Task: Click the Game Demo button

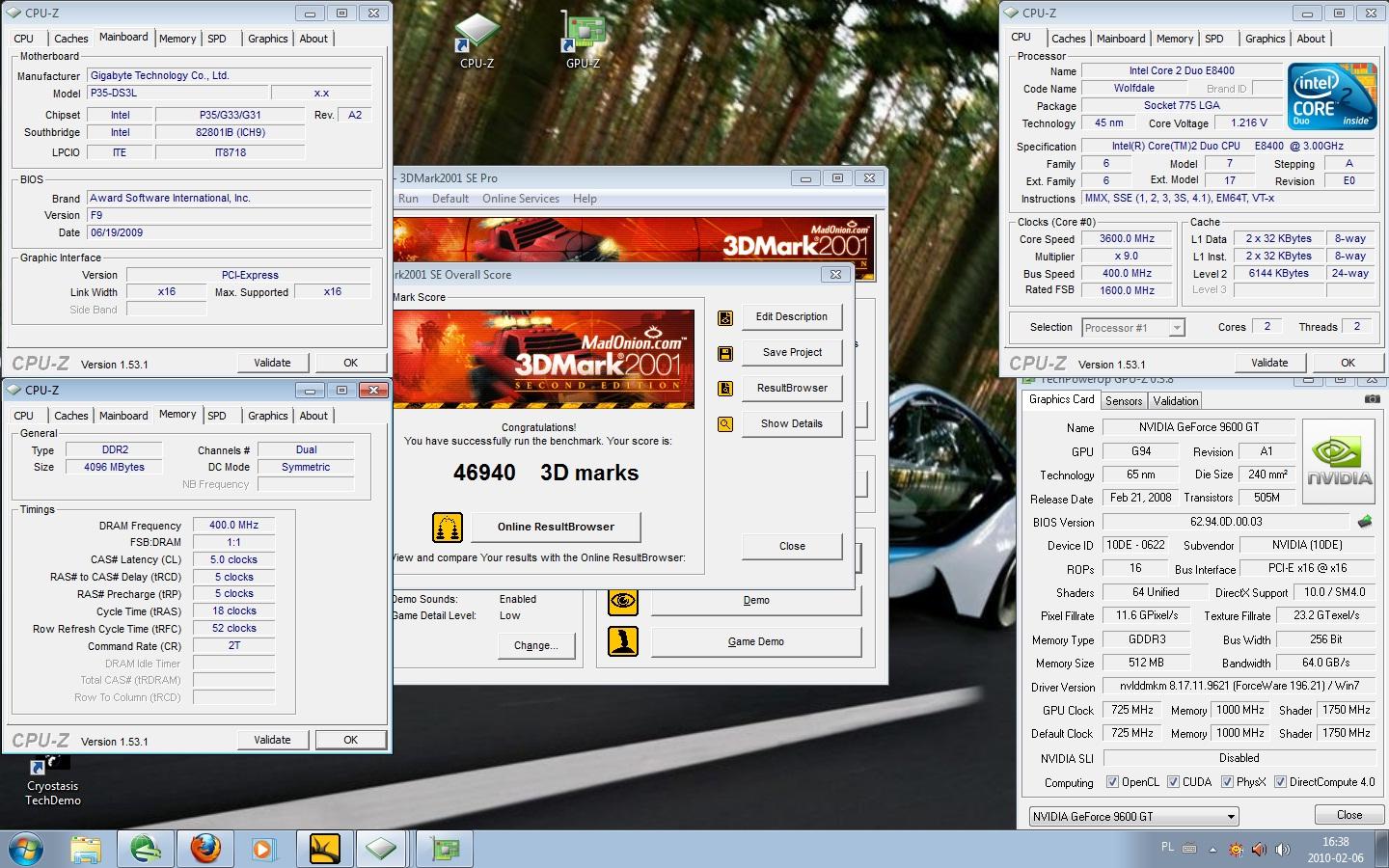Action: pos(756,641)
